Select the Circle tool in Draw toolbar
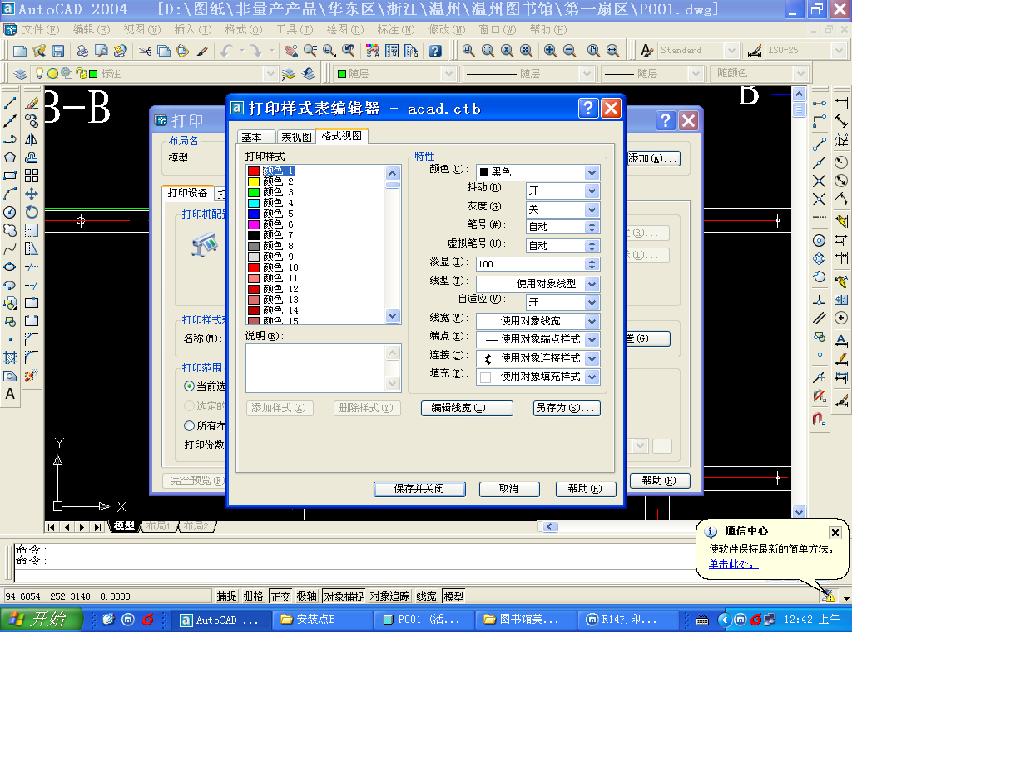 point(10,212)
